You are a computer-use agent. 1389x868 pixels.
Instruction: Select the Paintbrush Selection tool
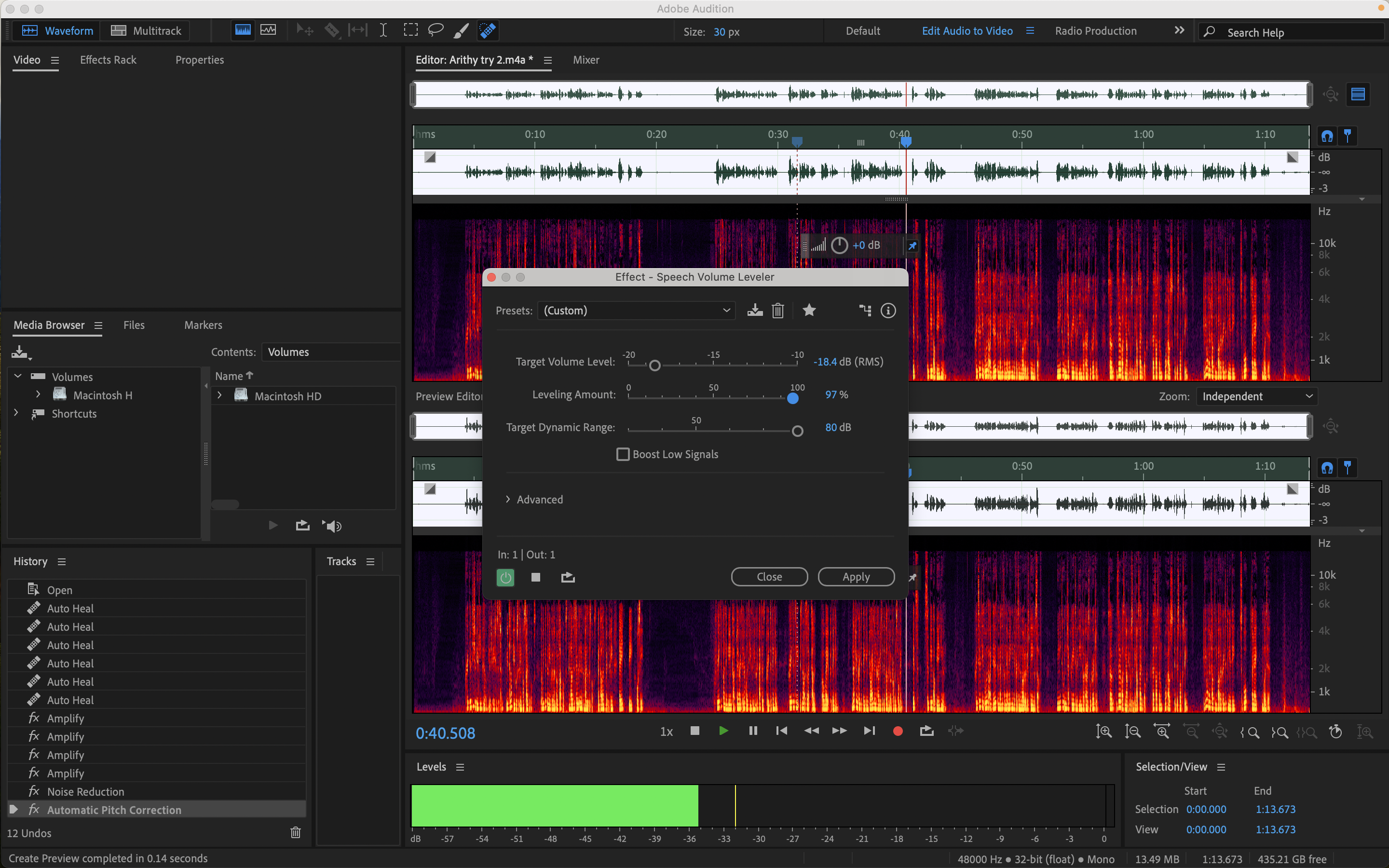click(461, 30)
